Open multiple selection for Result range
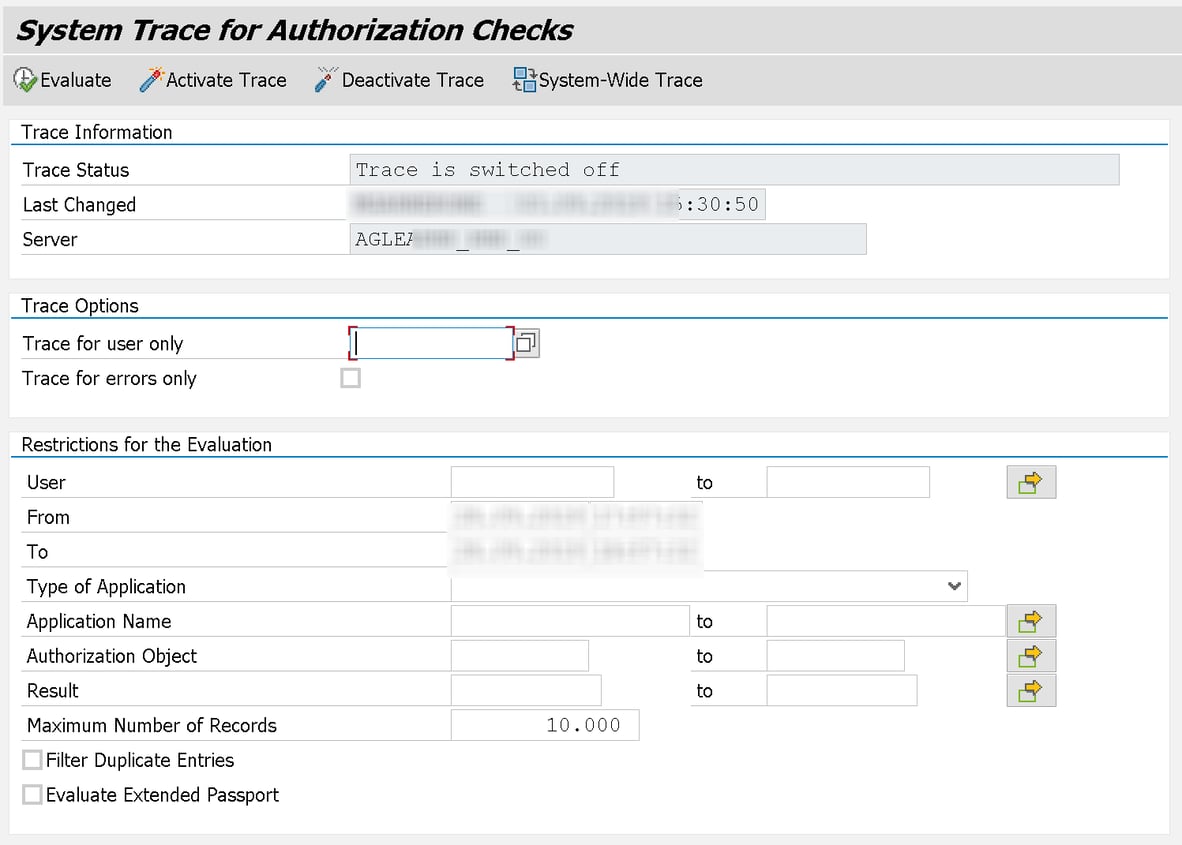Screen dimensions: 1182x845 coord(1031,690)
